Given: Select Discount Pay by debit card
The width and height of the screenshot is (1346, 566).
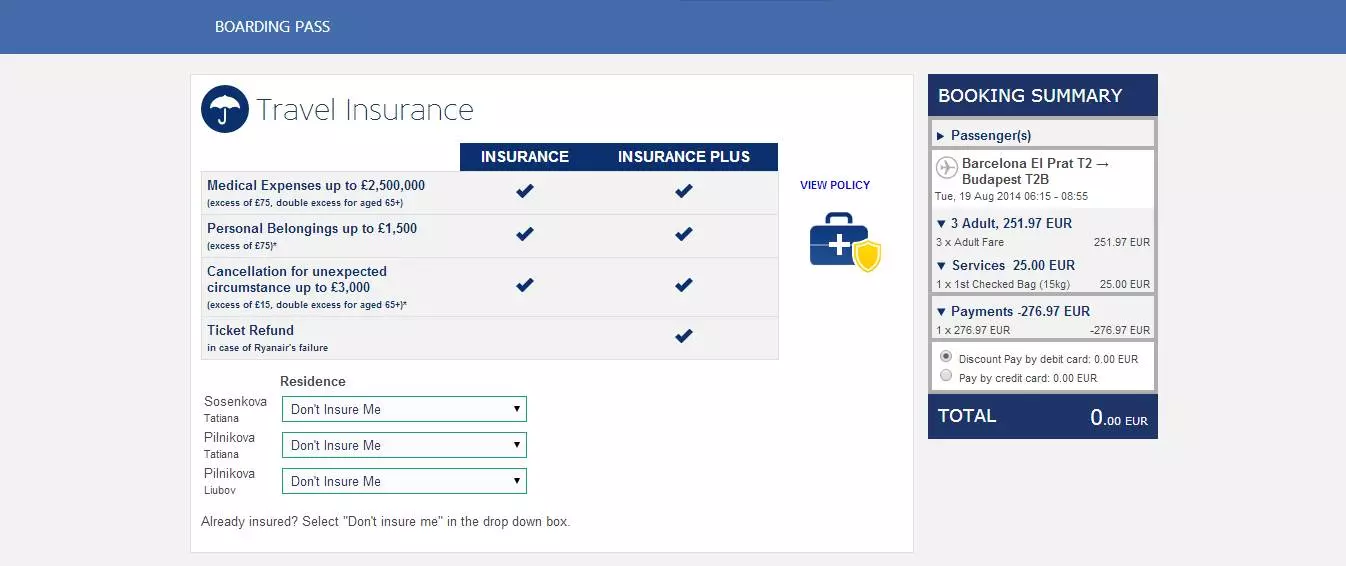Looking at the screenshot, I should click(946, 357).
